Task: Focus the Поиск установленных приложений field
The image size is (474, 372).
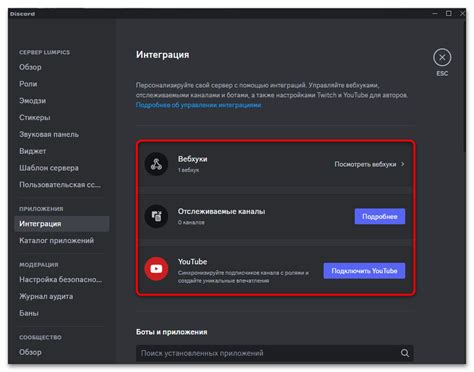Action: [x=275, y=353]
